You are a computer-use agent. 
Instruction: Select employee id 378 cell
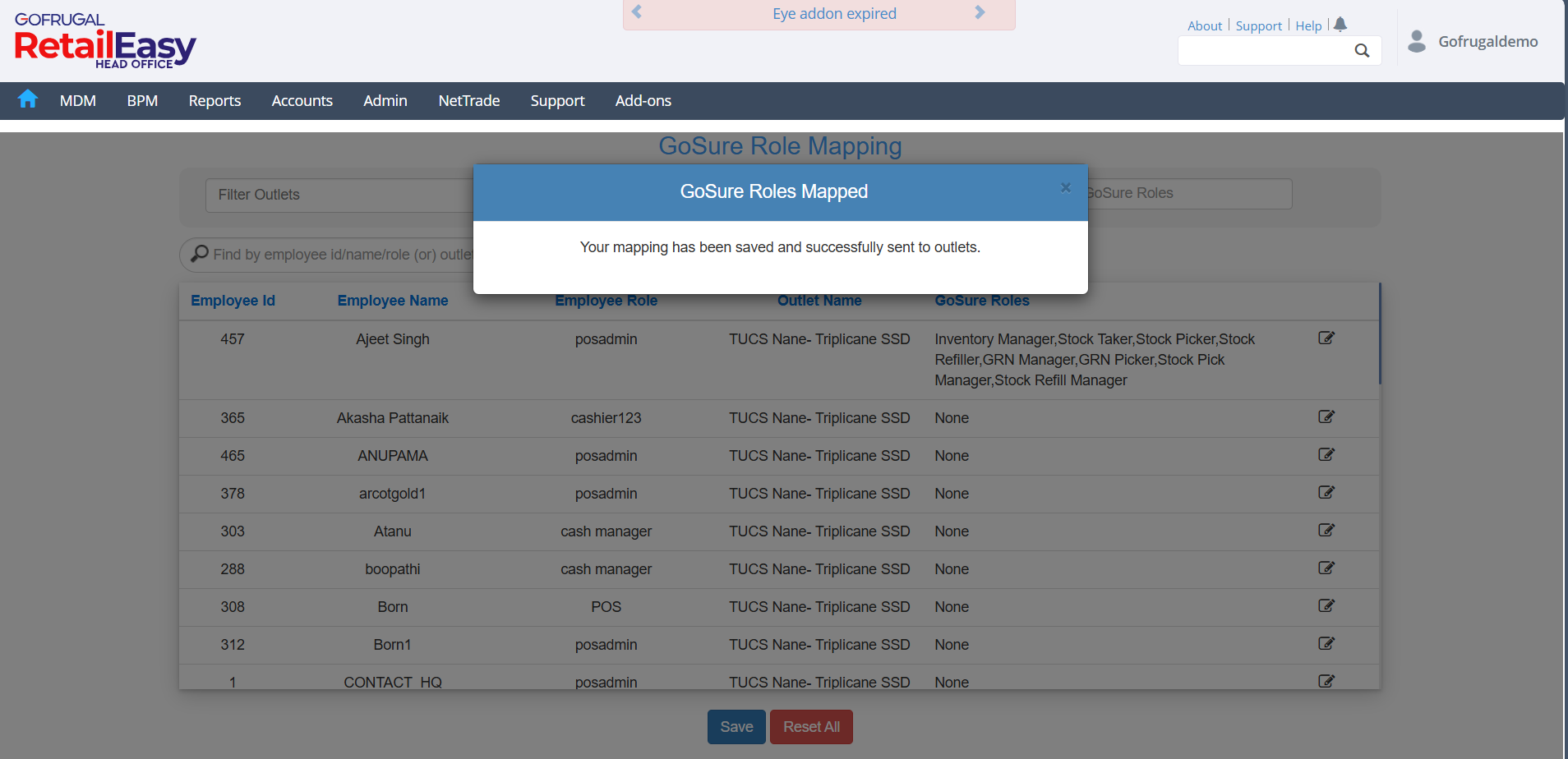point(233,494)
